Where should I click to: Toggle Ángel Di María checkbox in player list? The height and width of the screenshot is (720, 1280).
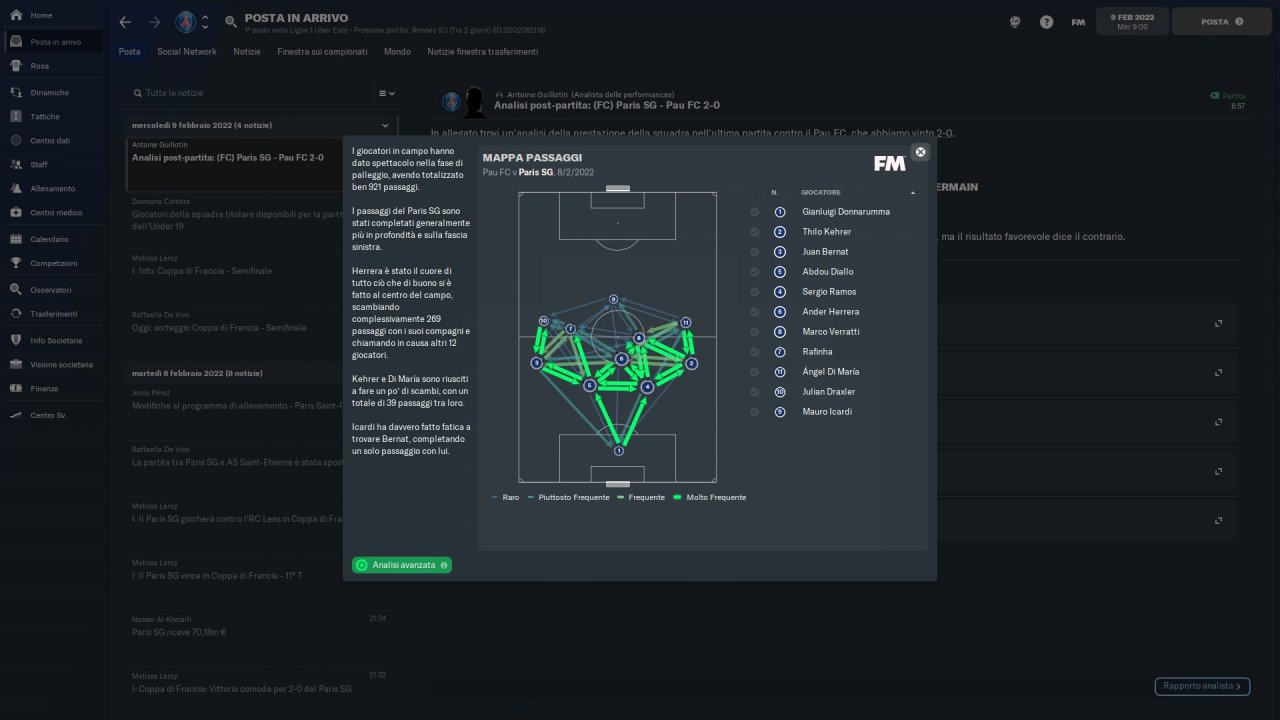tap(754, 372)
